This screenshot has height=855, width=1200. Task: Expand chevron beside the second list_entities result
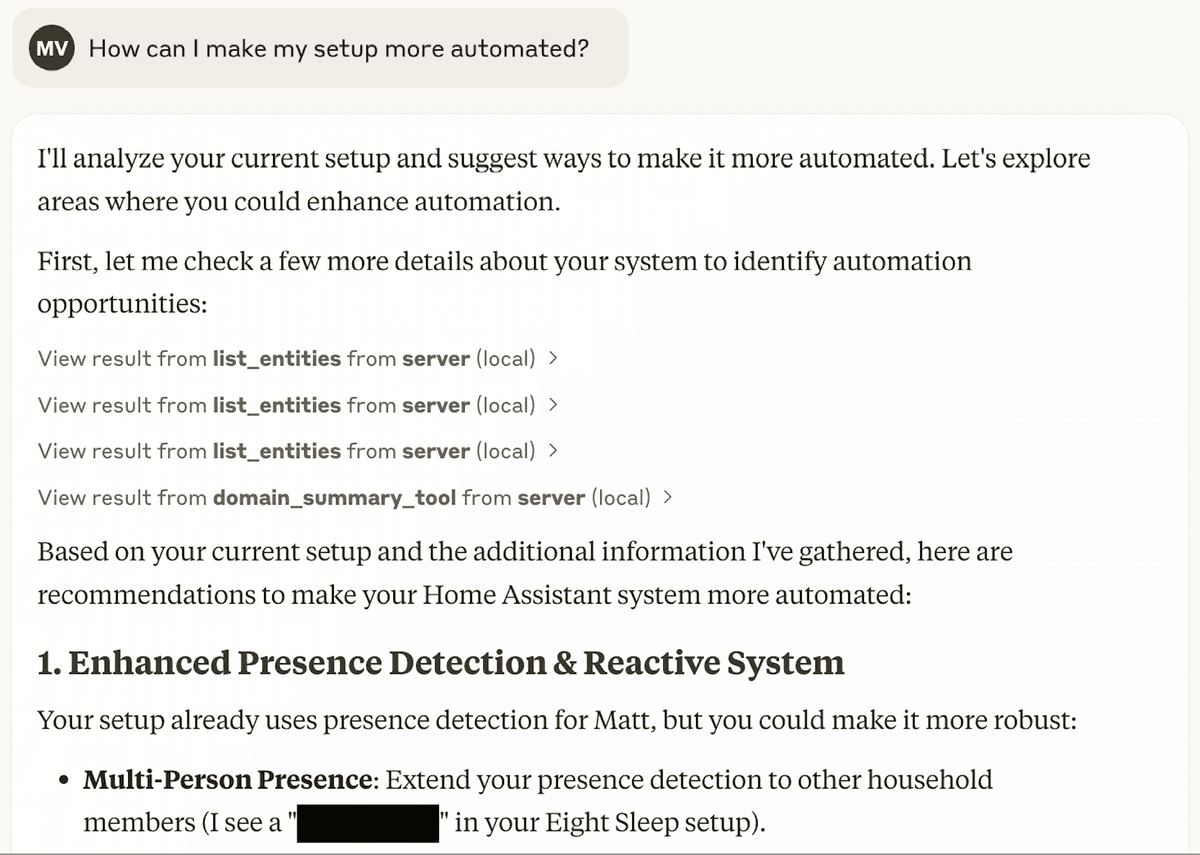553,405
